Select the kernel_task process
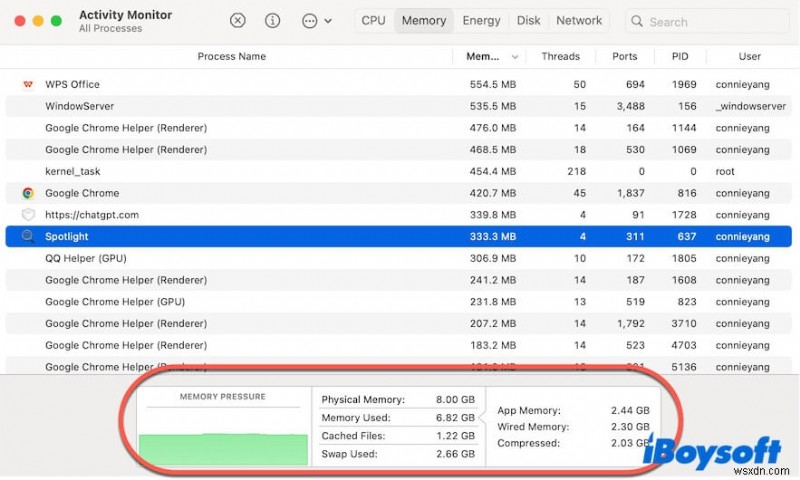 [72, 171]
